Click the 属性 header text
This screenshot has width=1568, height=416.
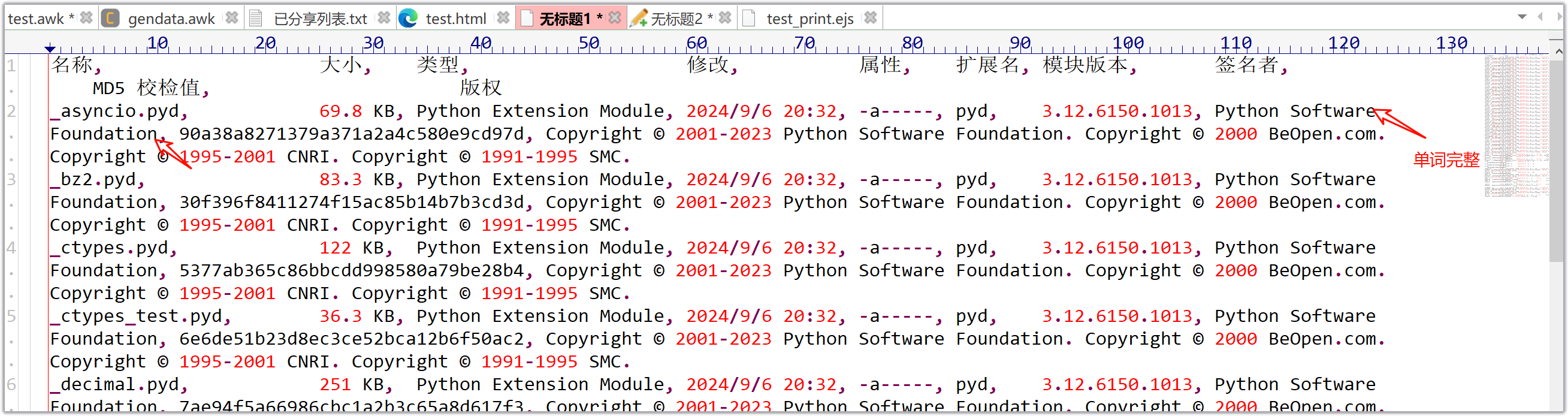[x=880, y=65]
